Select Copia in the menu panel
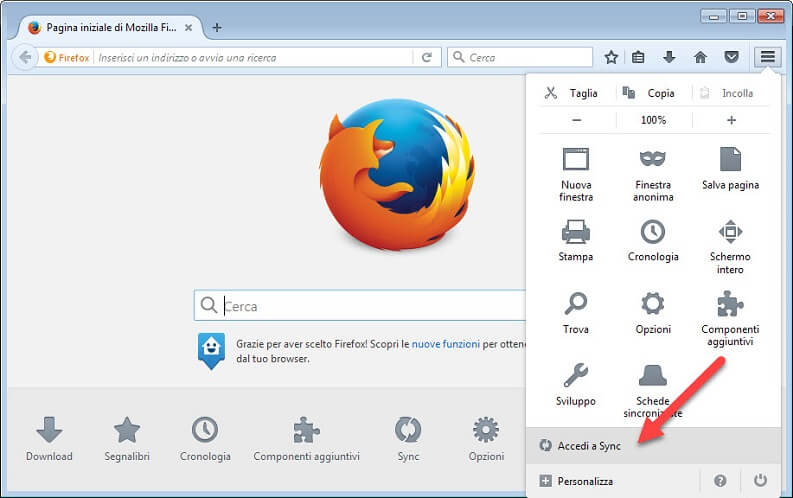 coord(648,93)
